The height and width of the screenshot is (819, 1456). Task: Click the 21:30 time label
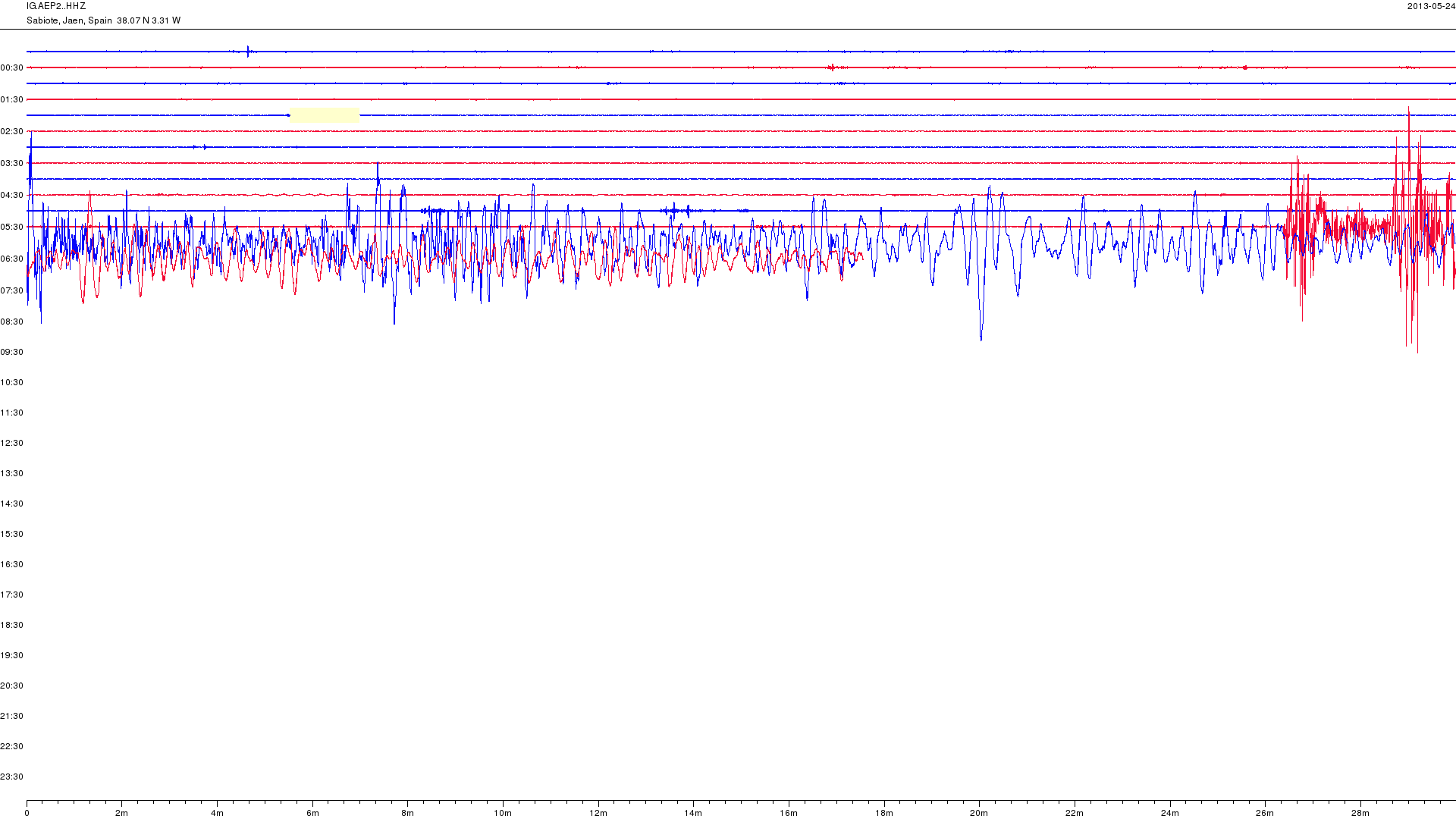[x=12, y=717]
